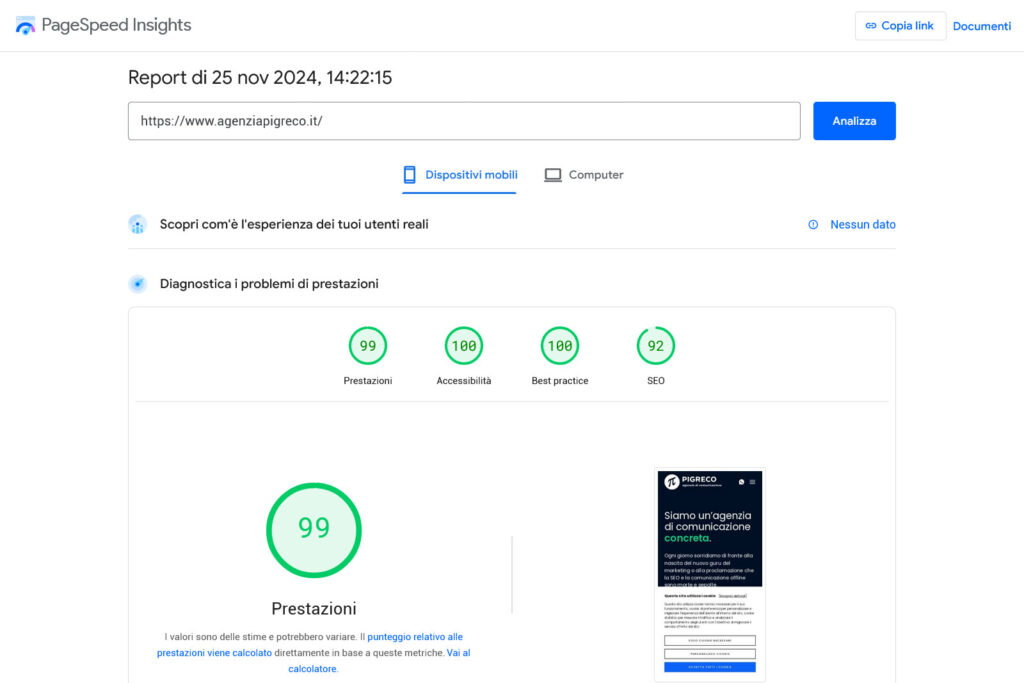
Task: Click the performance diagnostics section icon
Action: 137,283
